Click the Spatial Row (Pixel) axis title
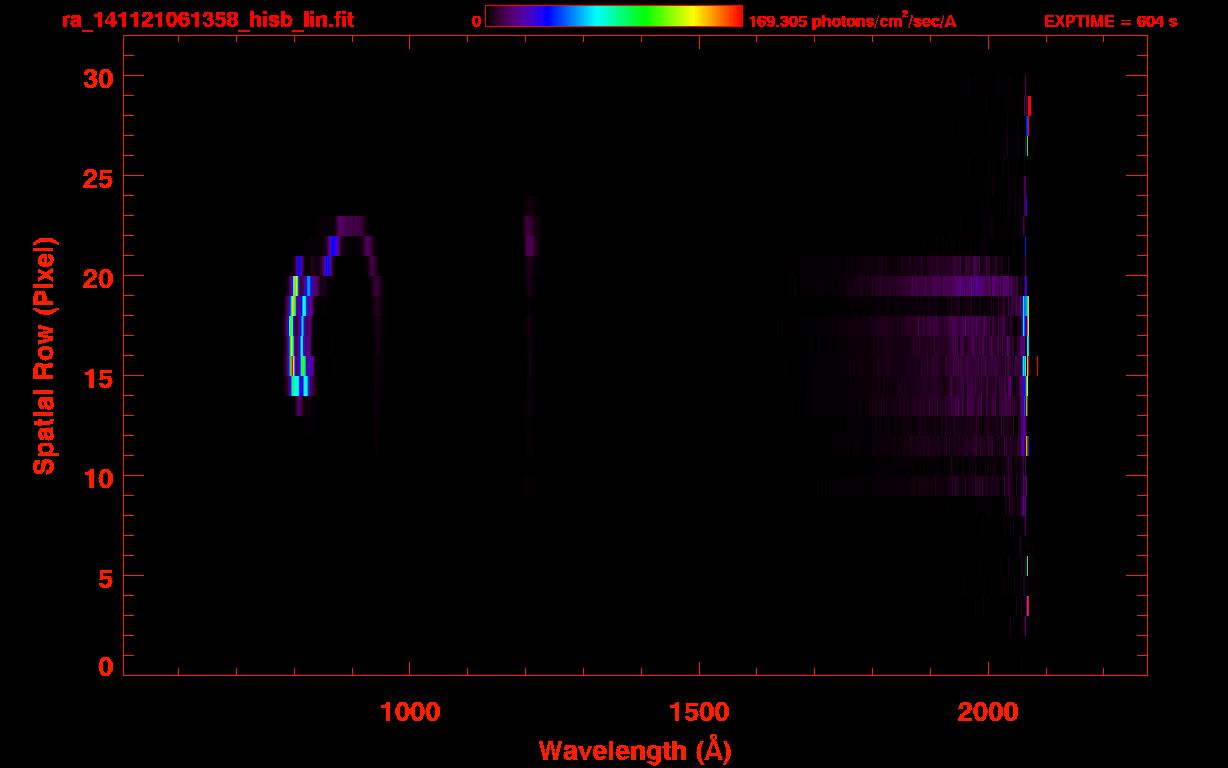 (x=44, y=356)
